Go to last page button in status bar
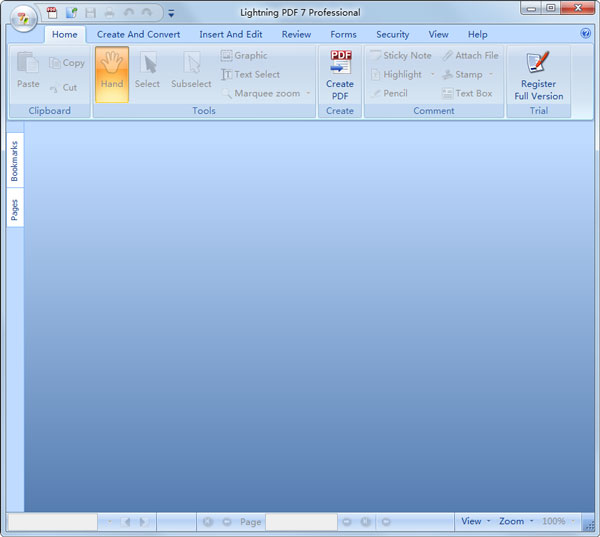Screen dimensions: 600x537 (366, 522)
